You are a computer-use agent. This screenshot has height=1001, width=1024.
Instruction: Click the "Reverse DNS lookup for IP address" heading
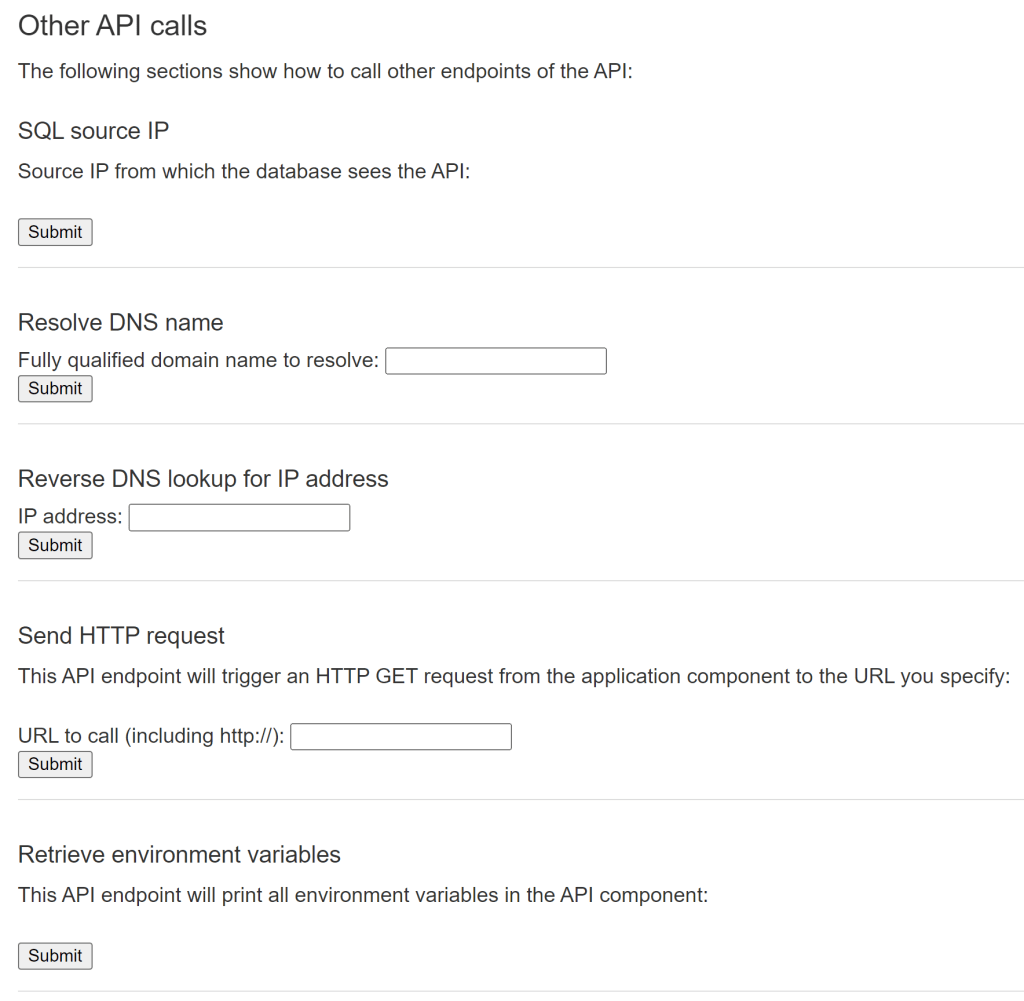point(203,479)
